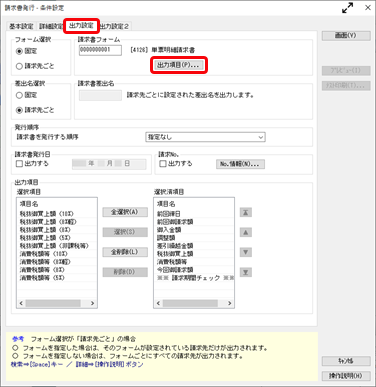Move selected item to bottom of list
Viewport: 376px width, 387px height.
(x=246, y=272)
